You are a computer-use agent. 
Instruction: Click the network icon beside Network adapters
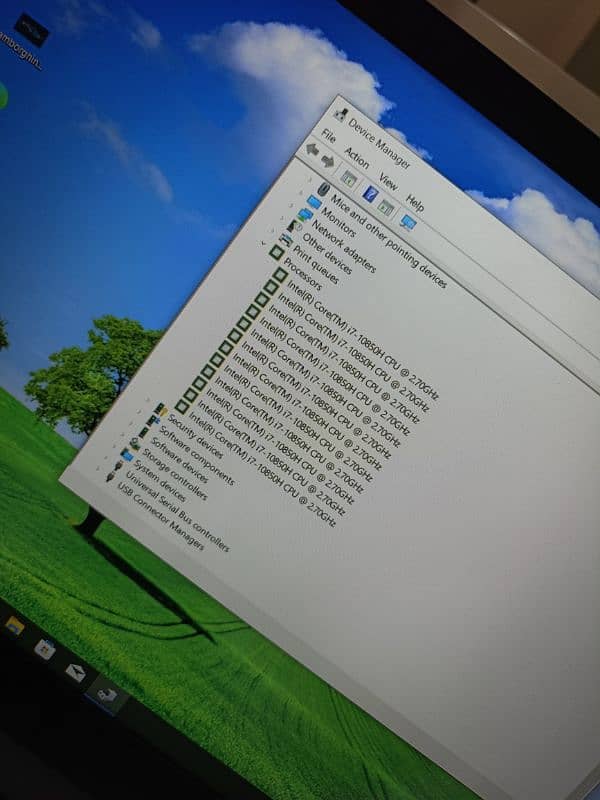point(305,215)
